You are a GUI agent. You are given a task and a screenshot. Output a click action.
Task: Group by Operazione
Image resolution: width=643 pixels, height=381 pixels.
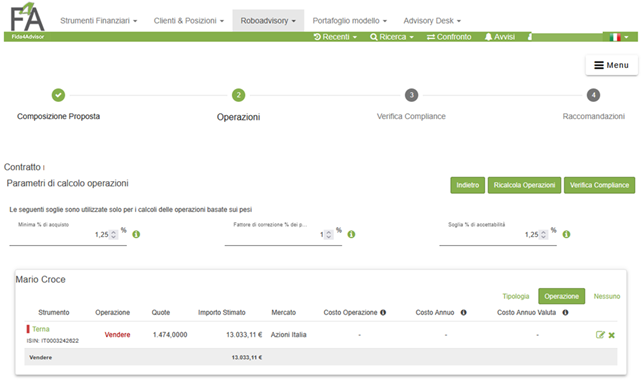click(561, 297)
